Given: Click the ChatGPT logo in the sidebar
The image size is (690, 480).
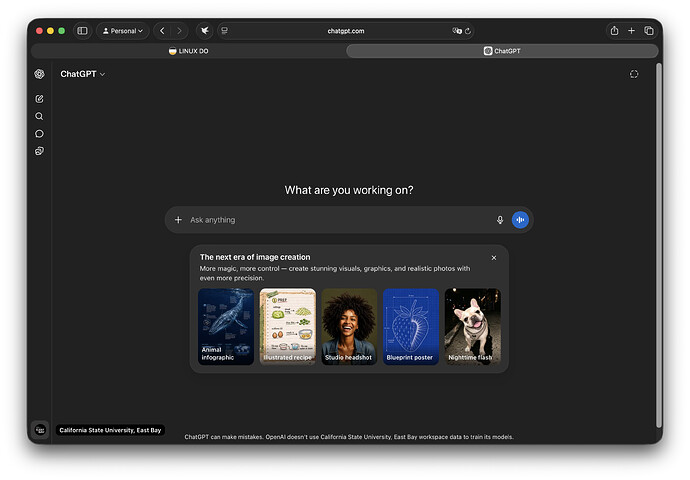Looking at the screenshot, I should click(x=40, y=74).
